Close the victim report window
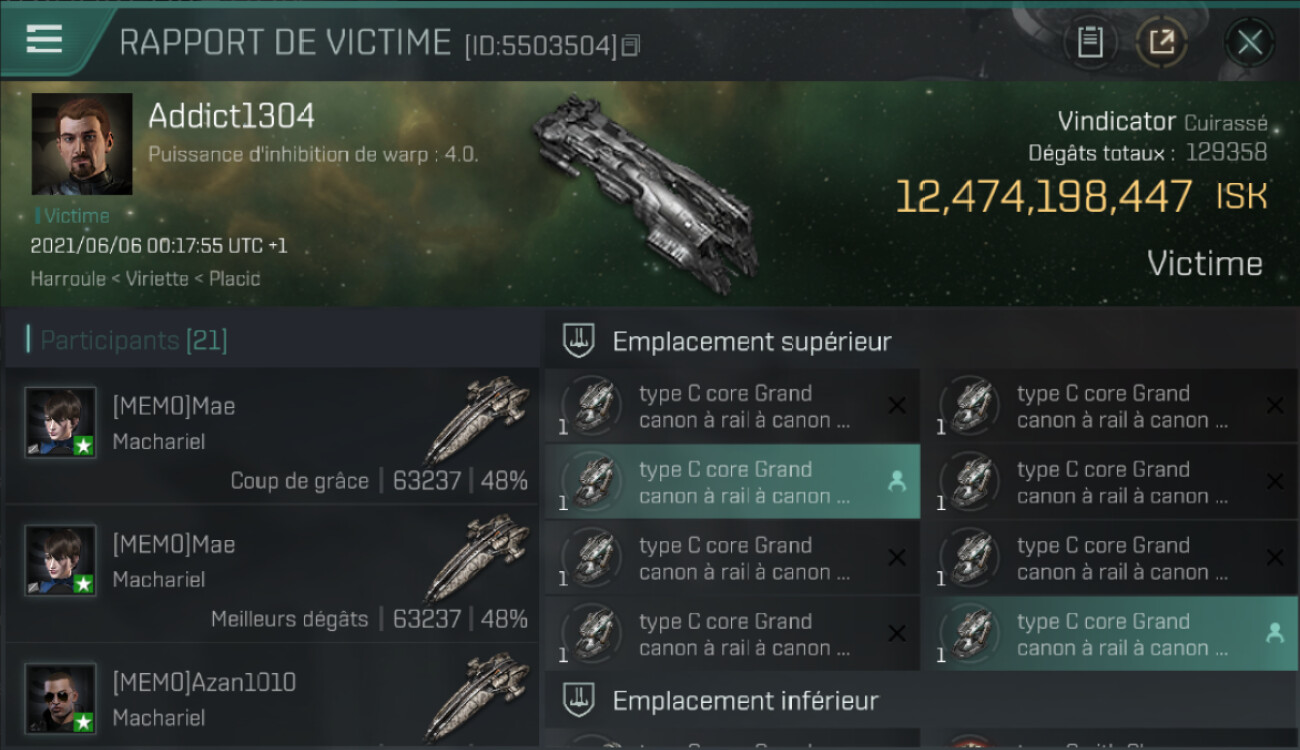1300x750 pixels. 1250,42
